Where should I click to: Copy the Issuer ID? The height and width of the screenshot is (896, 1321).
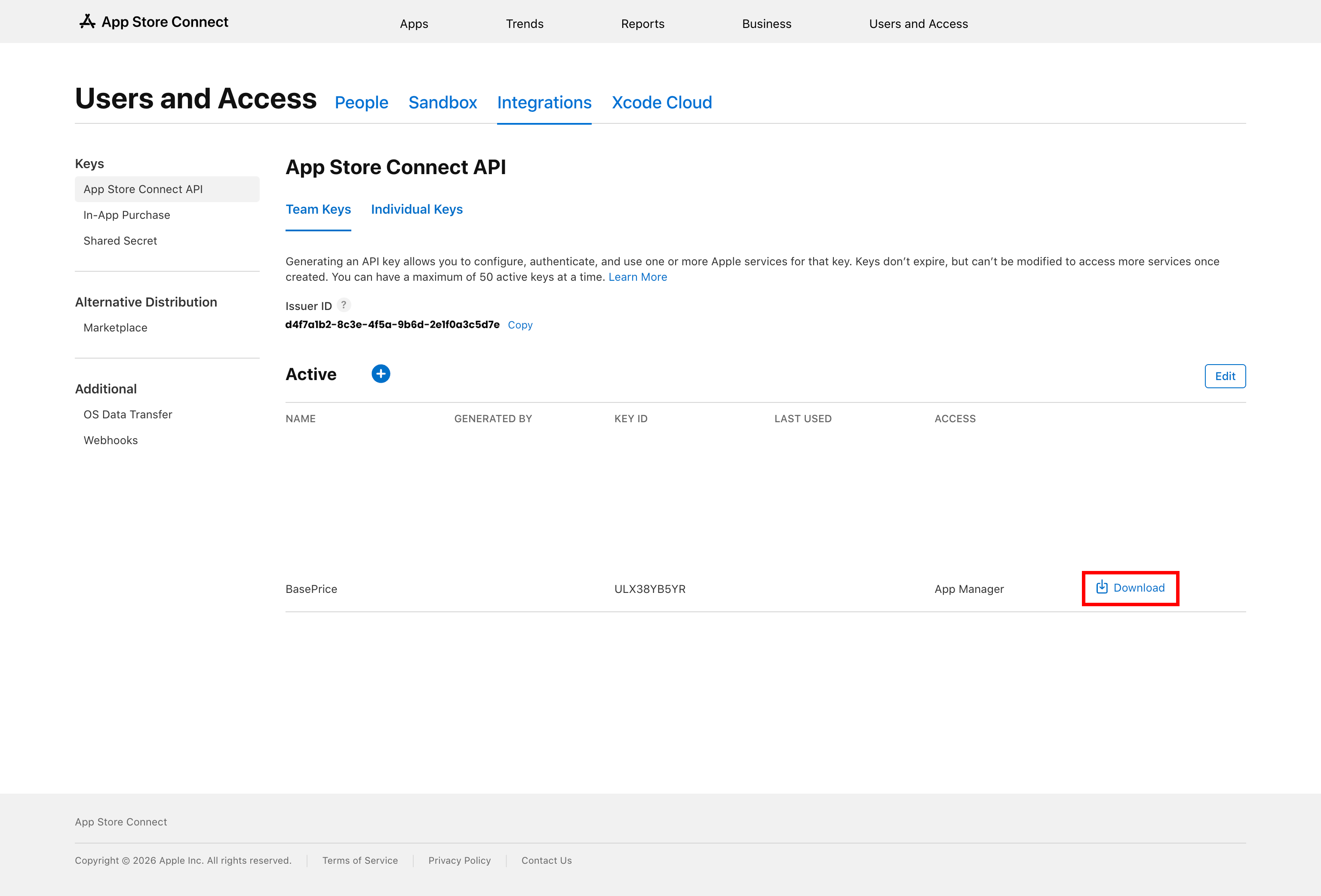520,325
